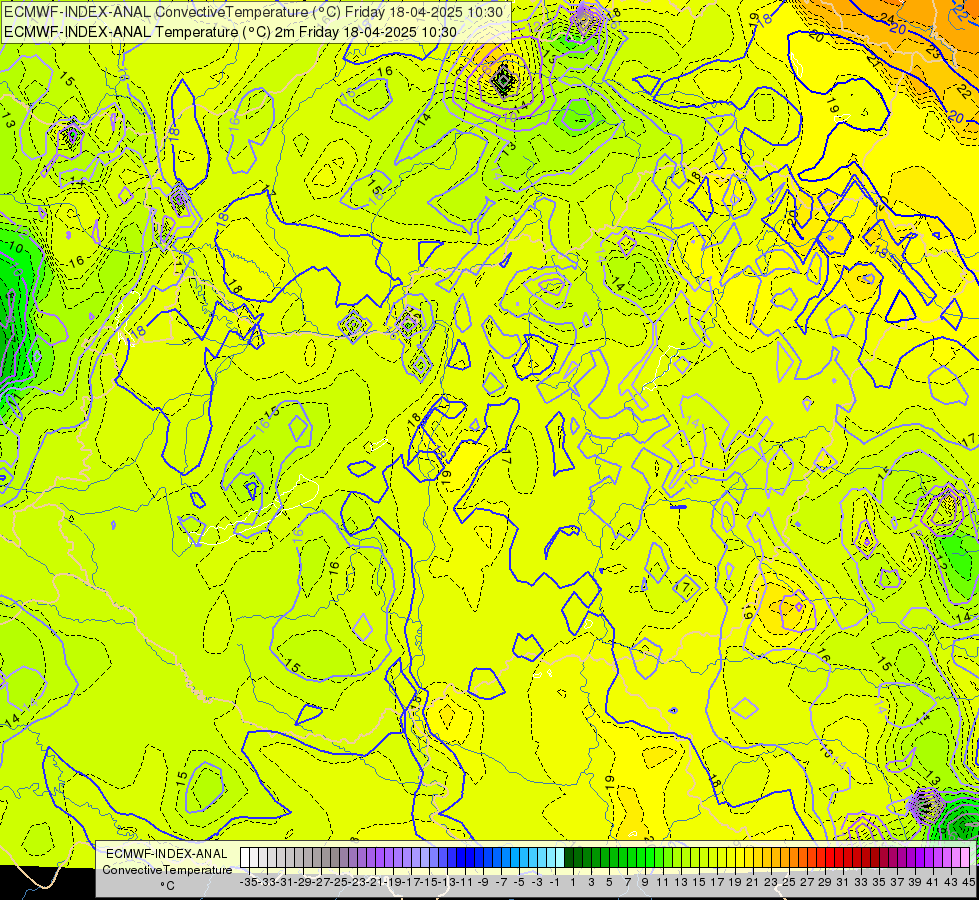The height and width of the screenshot is (900, 979).
Task: Click the '13' tick label on the legend
Action: click(x=681, y=882)
